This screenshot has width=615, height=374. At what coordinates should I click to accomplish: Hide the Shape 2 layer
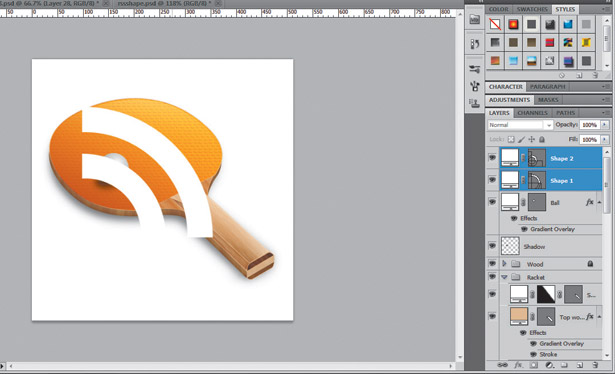492,158
